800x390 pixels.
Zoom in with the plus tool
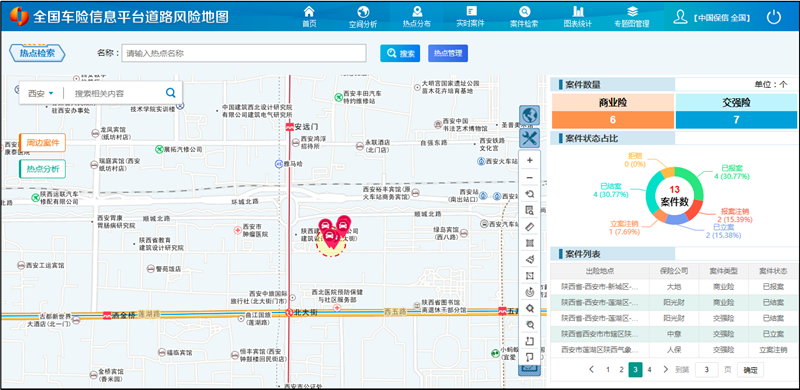(x=530, y=160)
